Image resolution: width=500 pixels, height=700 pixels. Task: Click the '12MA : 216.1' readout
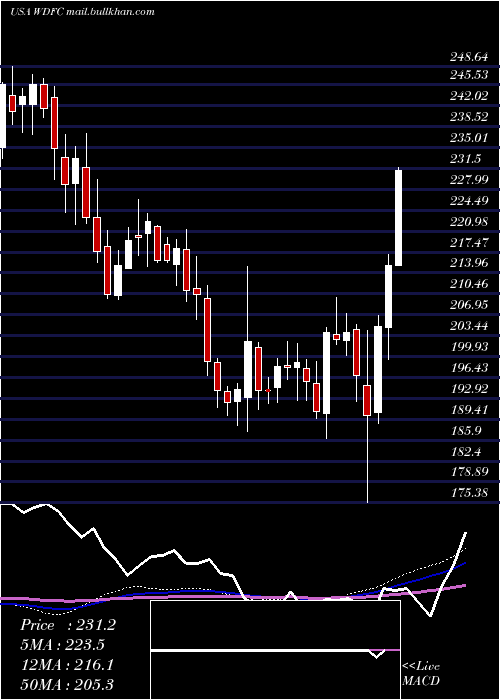[67, 665]
